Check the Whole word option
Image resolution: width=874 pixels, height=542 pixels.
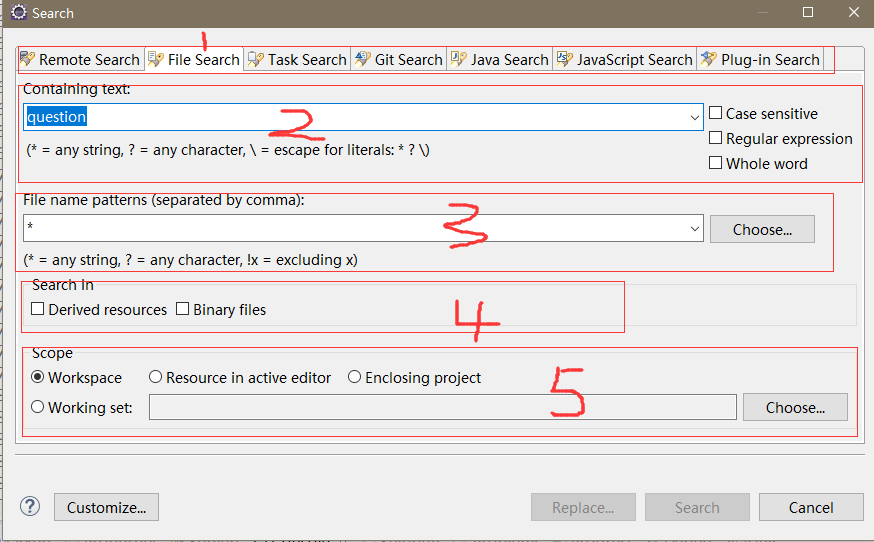tap(715, 163)
